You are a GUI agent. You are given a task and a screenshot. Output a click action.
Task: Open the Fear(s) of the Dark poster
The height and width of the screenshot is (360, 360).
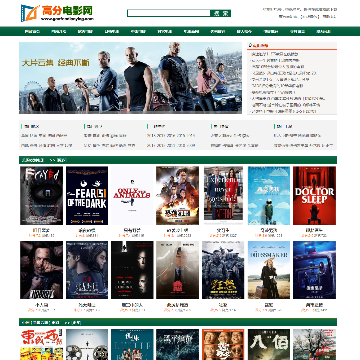(x=87, y=196)
